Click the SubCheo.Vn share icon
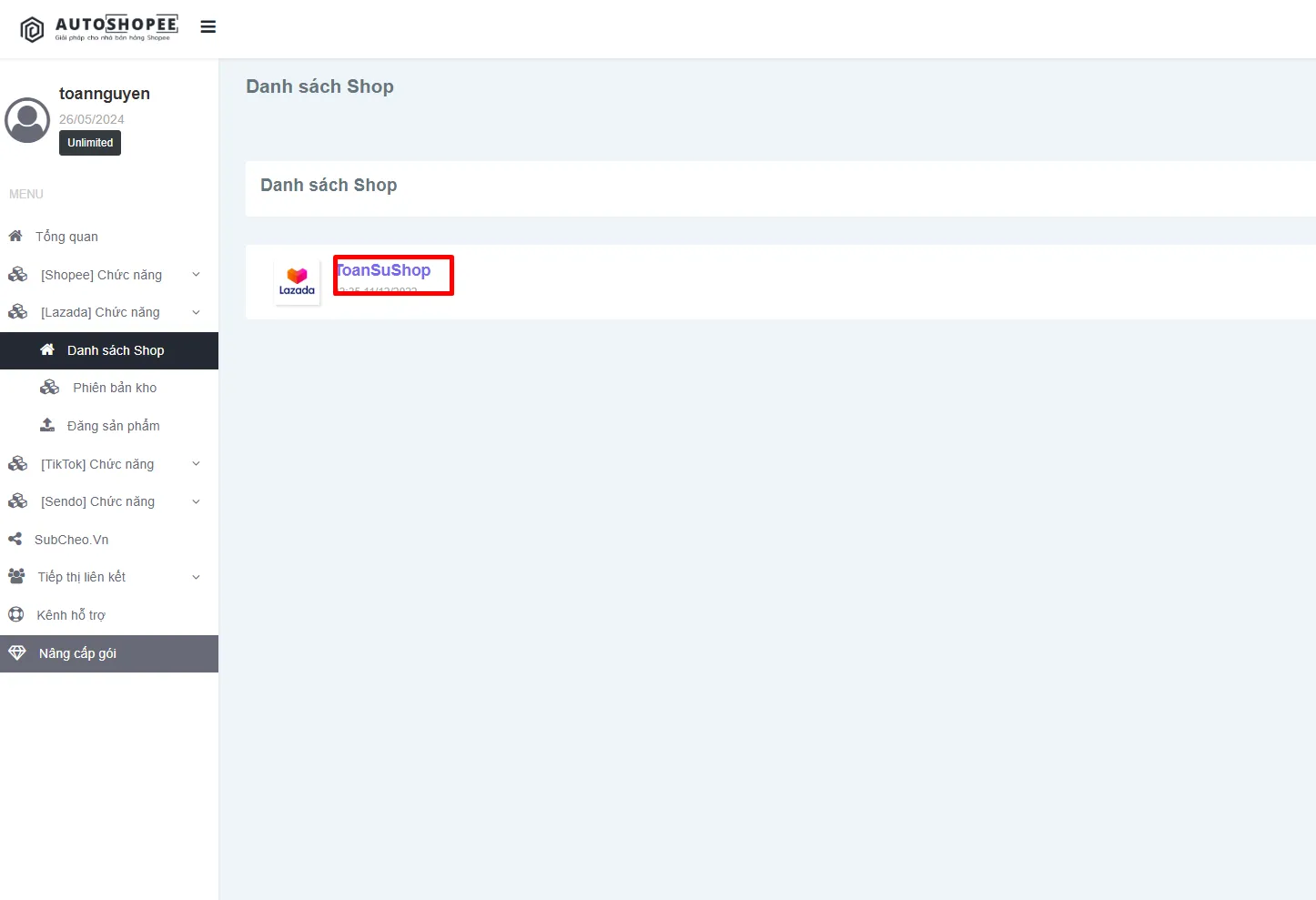1316x900 pixels. pyautogui.click(x=15, y=540)
